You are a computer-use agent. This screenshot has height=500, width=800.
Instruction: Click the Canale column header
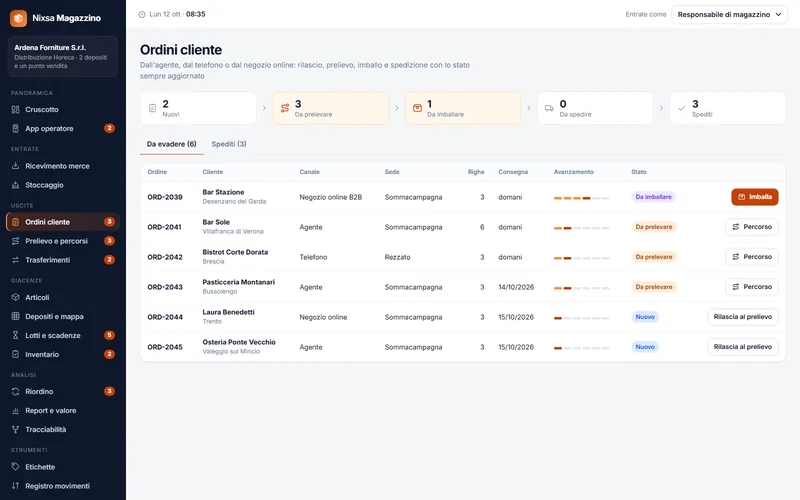tap(309, 172)
